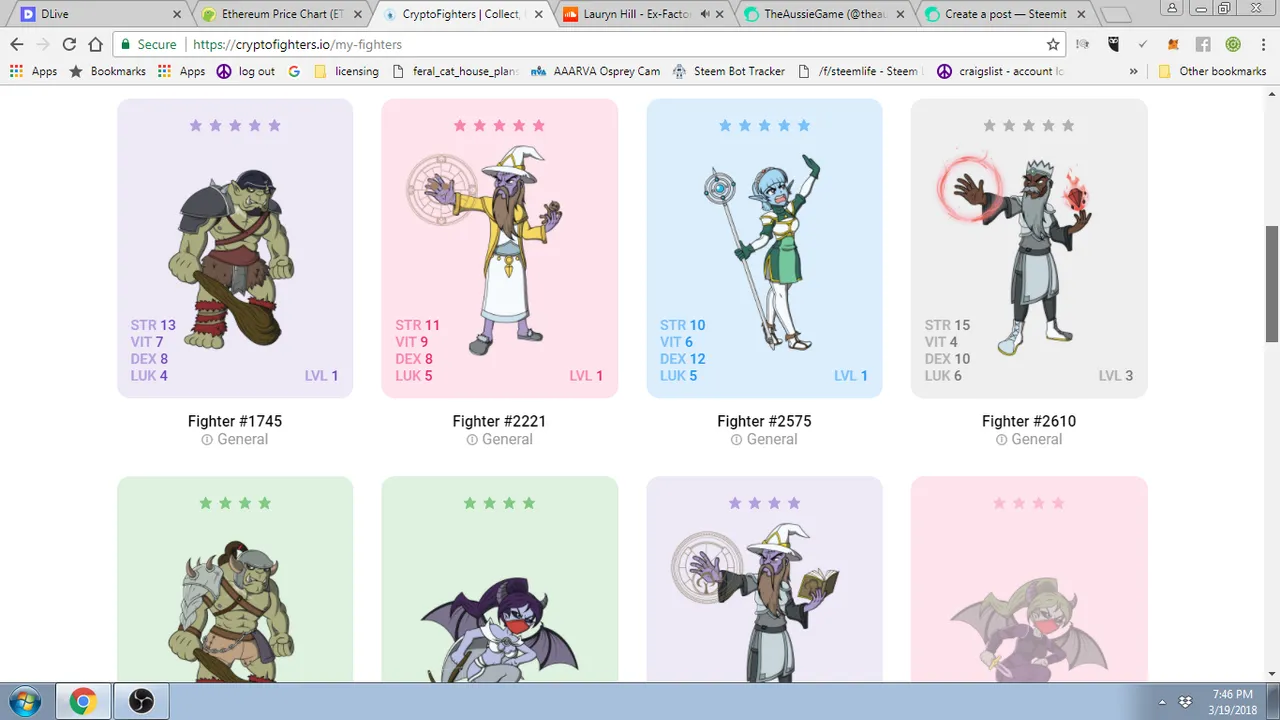Open feral_cat_house_plans bookmark
This screenshot has height=720, width=1280.
(455, 71)
